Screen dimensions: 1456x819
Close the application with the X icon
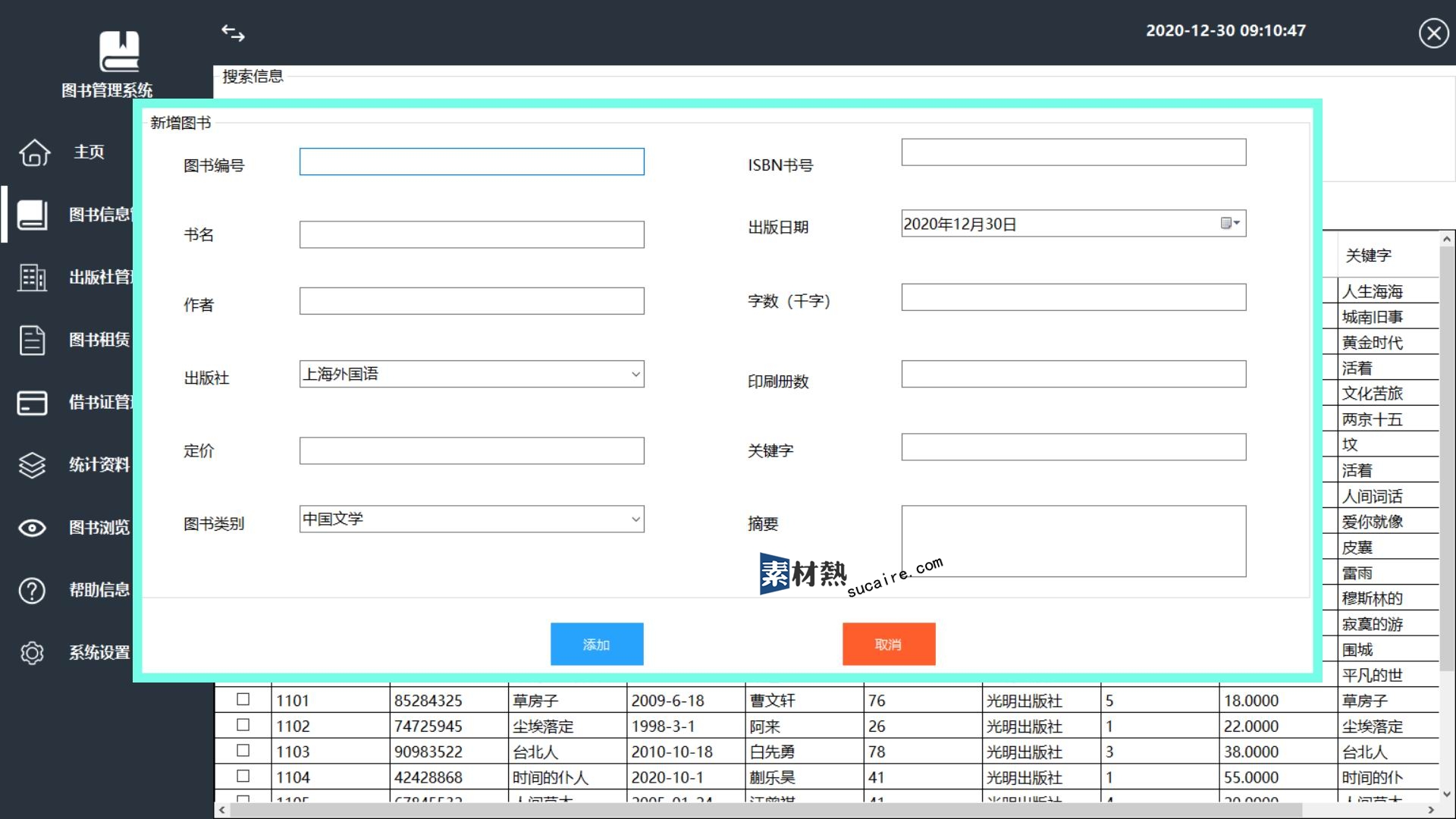(x=1433, y=33)
